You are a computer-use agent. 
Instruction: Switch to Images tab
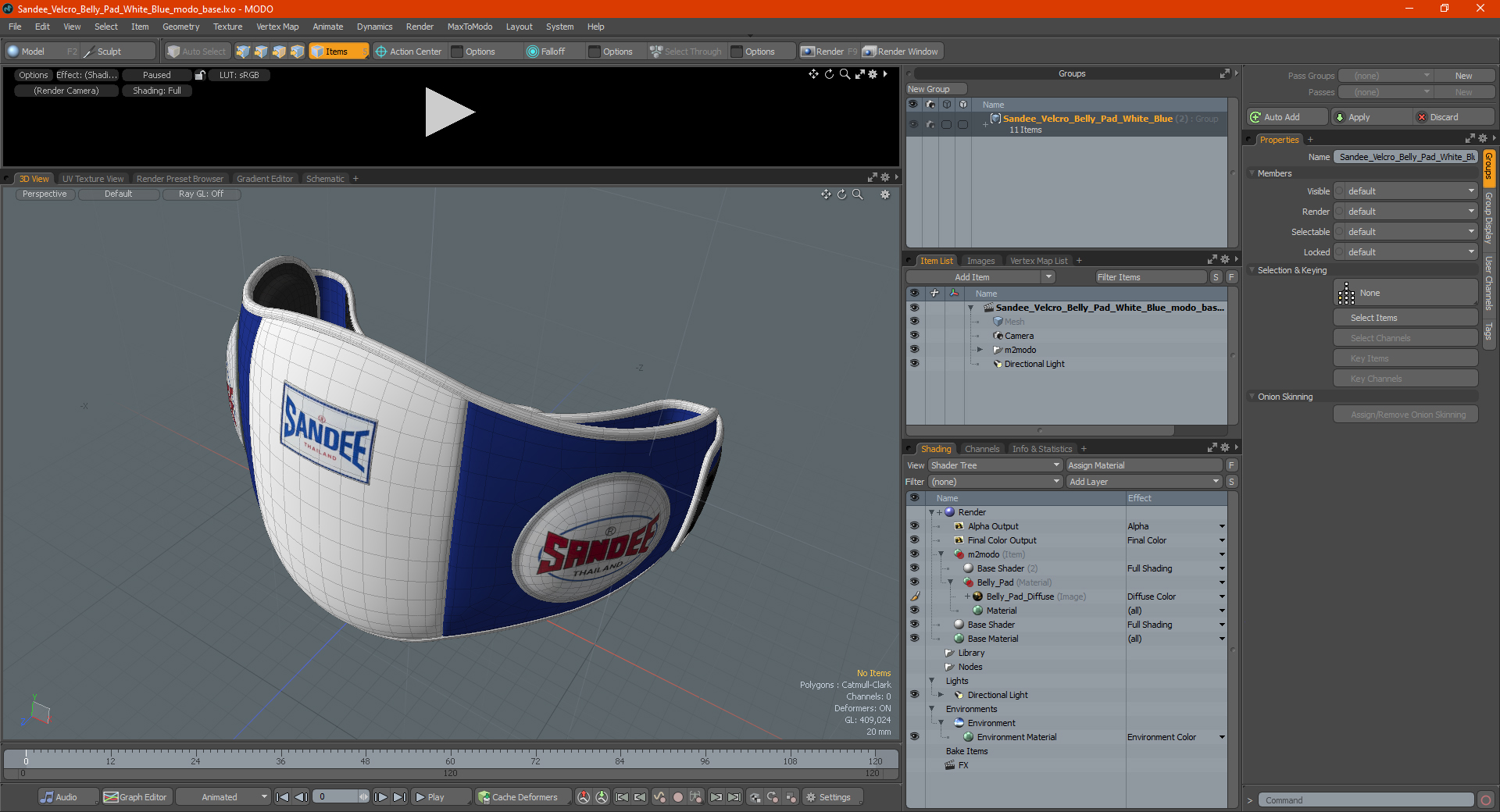click(x=980, y=261)
